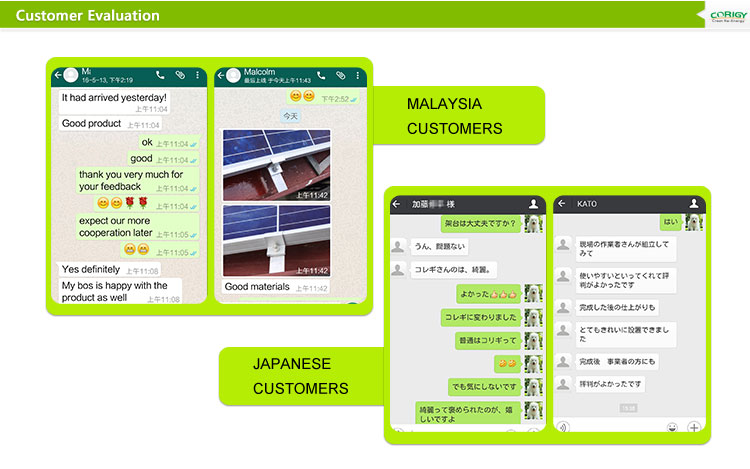This screenshot has height=469, width=750.
Task: Open the Mi contact avatar
Action: click(71, 75)
